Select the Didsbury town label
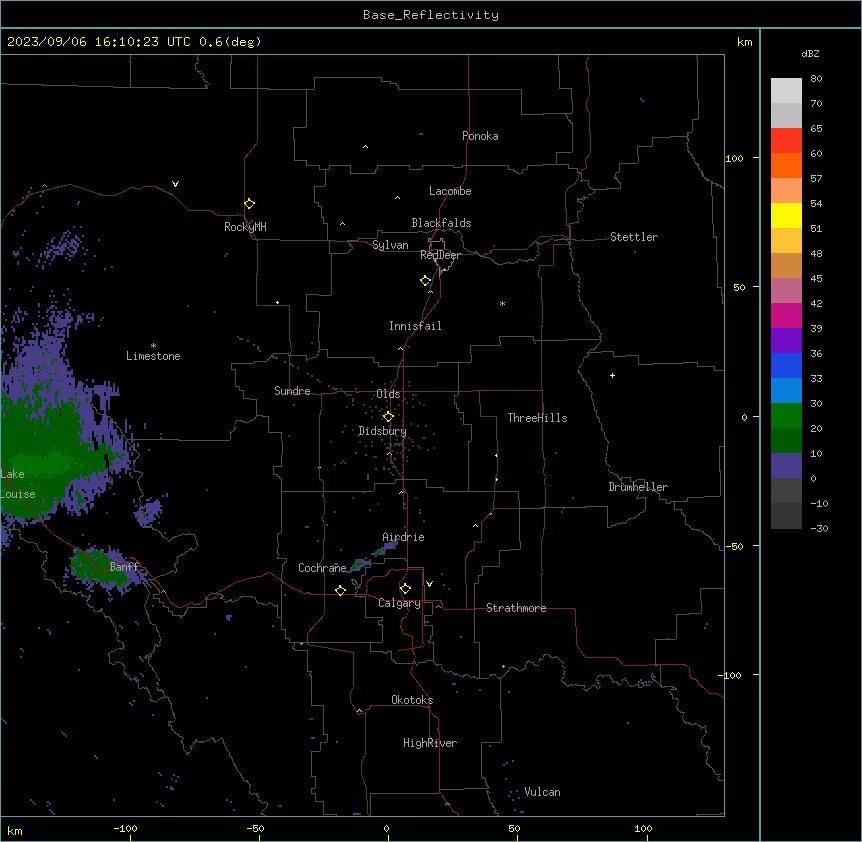 382,431
